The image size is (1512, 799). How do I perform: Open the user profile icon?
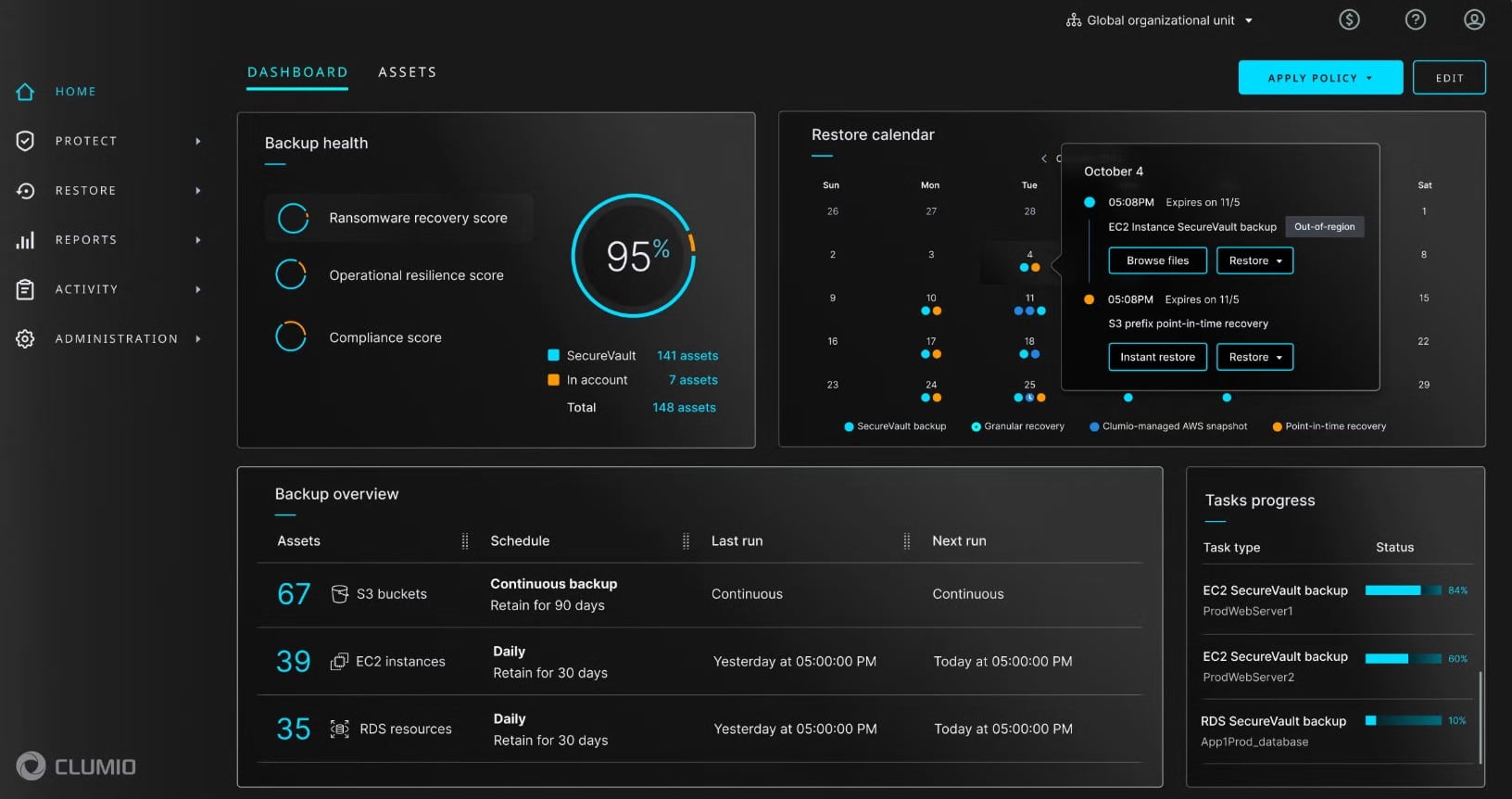(x=1474, y=19)
